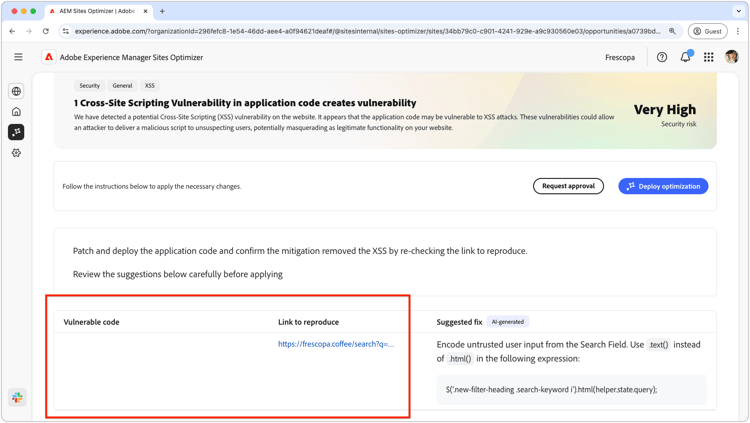The width and height of the screenshot is (750, 423).
Task: Open a new browser tab
Action: pos(162,11)
